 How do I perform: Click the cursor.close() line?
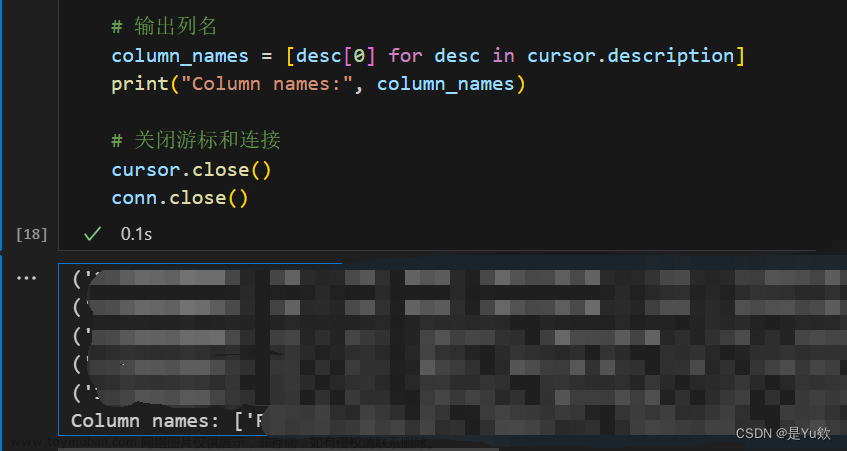click(x=191, y=170)
